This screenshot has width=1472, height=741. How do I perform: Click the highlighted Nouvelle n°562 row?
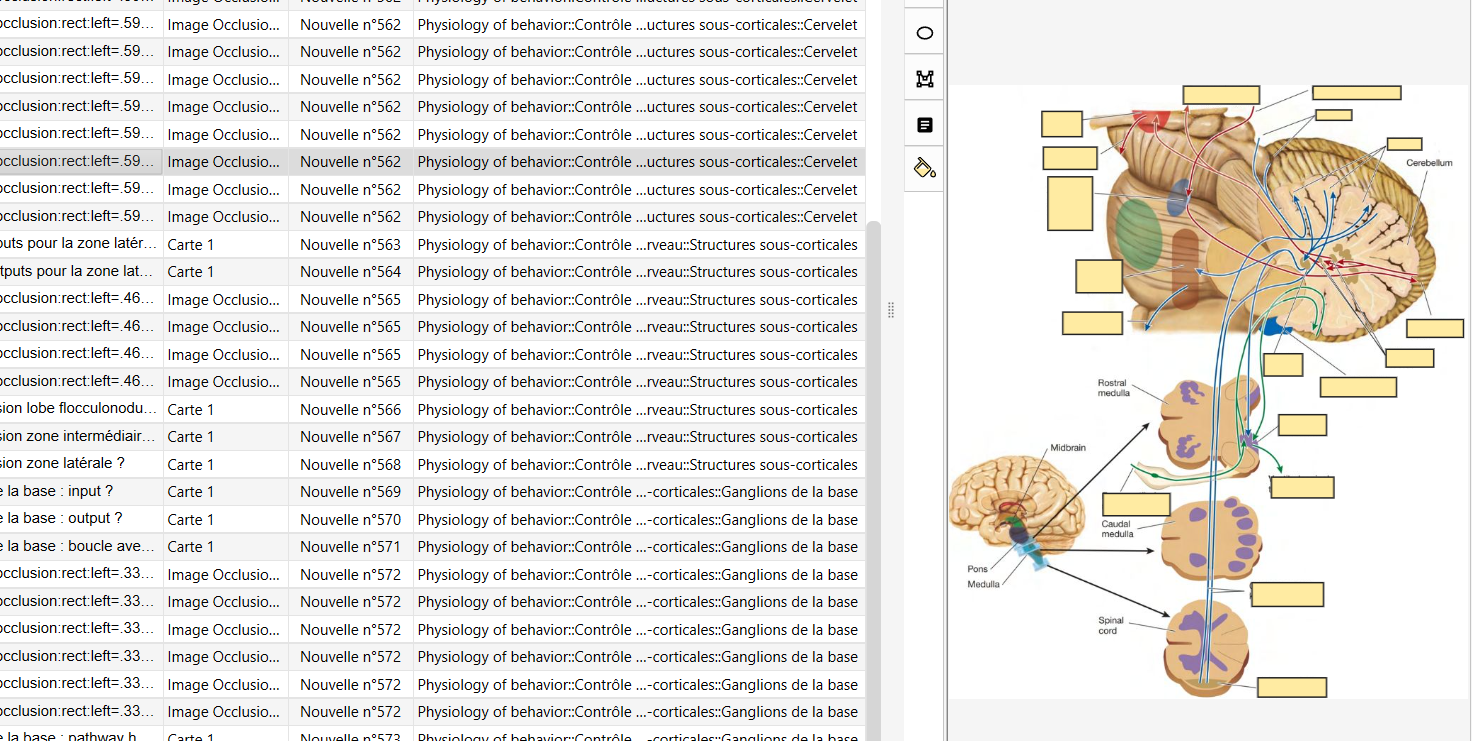coord(350,162)
